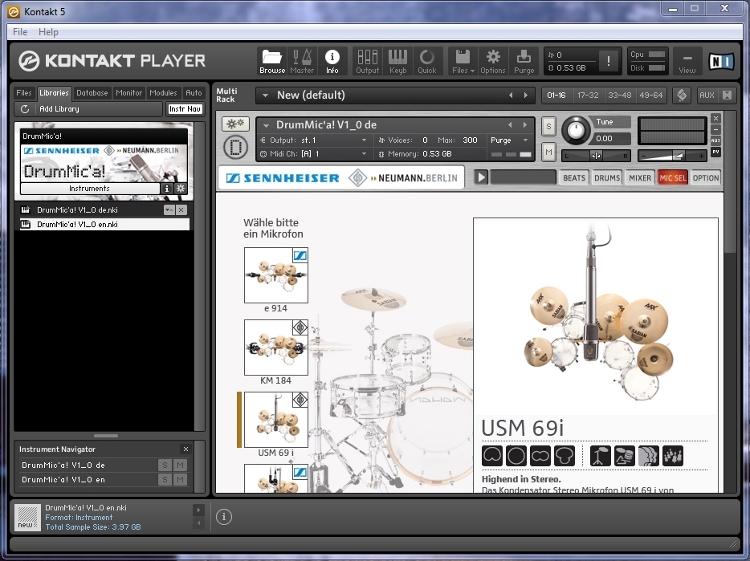Minimize the rack via View button
Viewport: 750px width, 561px height.
[x=687, y=61]
